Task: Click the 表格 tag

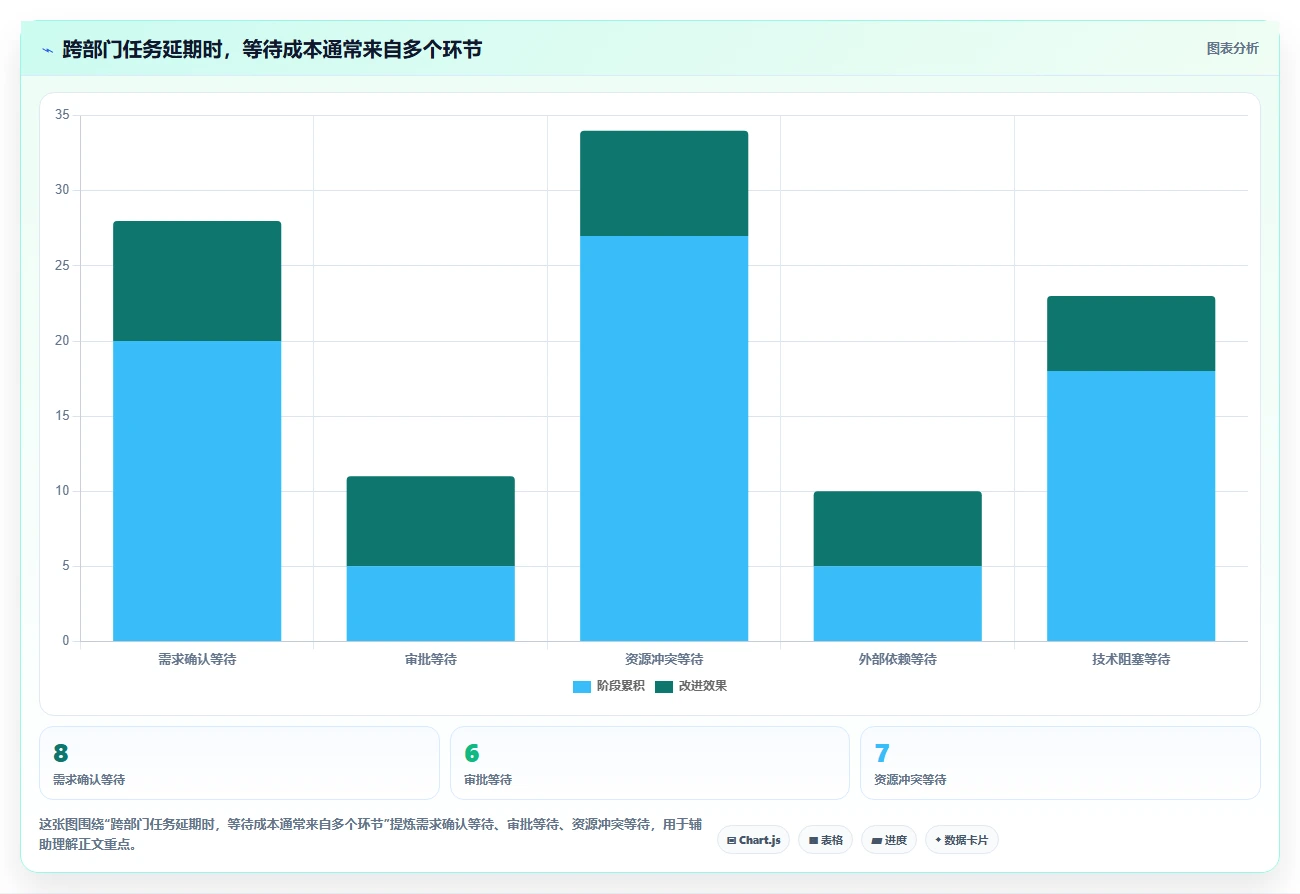Action: [x=825, y=840]
